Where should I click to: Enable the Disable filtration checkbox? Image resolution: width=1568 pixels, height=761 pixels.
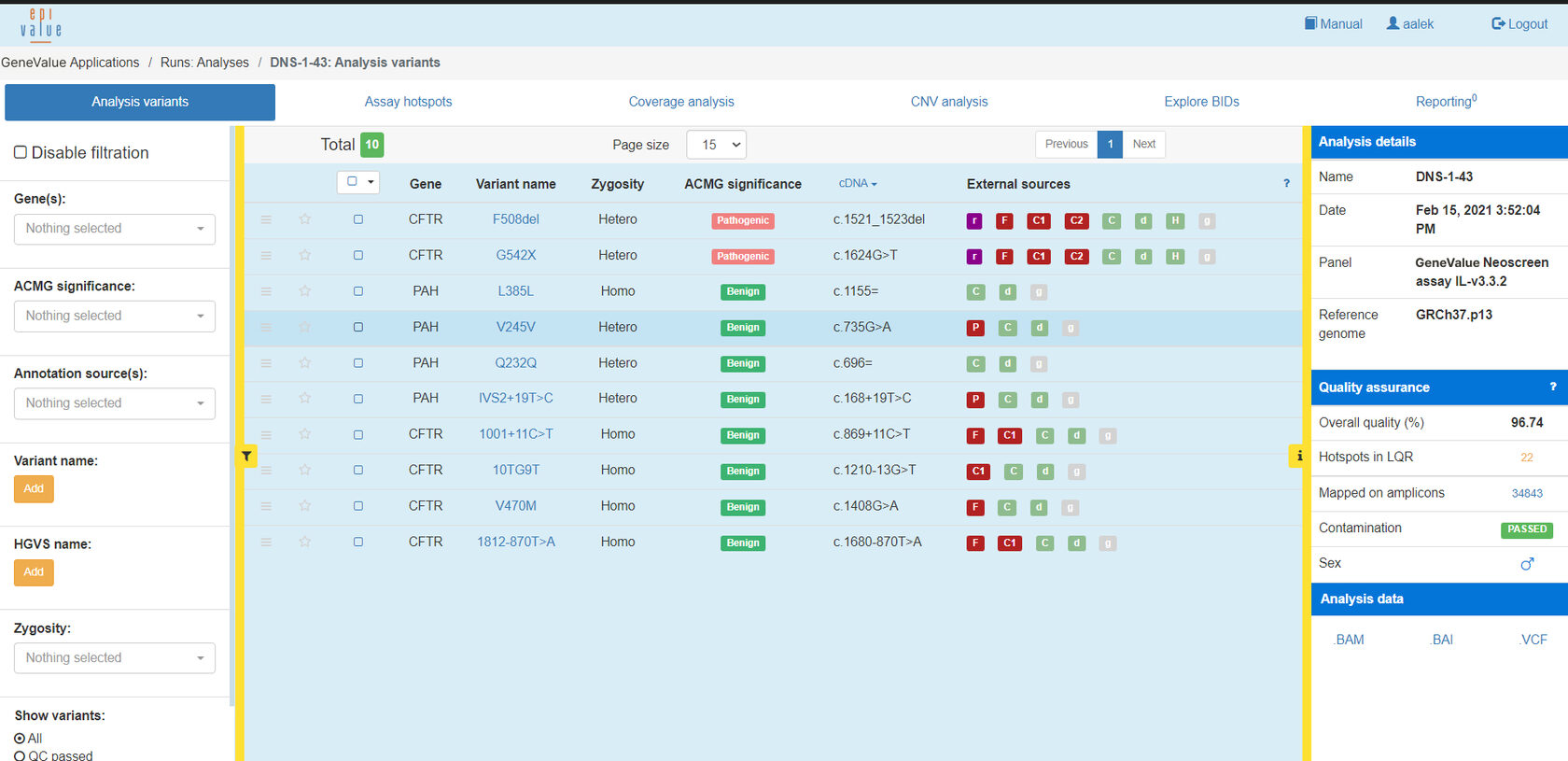click(21, 152)
